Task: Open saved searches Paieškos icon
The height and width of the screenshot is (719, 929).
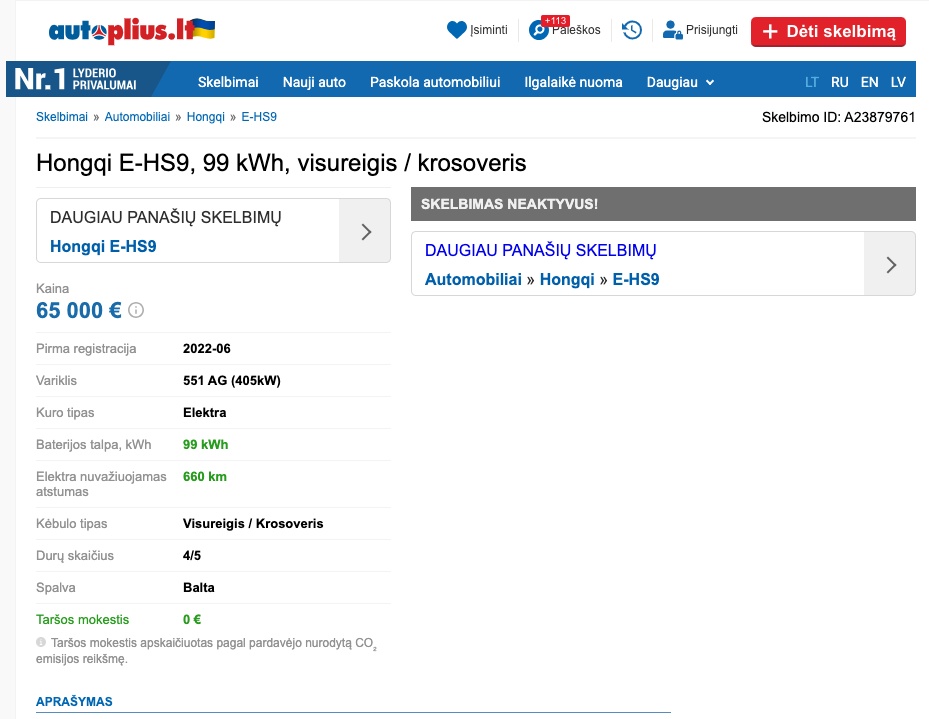Action: pyautogui.click(x=540, y=30)
